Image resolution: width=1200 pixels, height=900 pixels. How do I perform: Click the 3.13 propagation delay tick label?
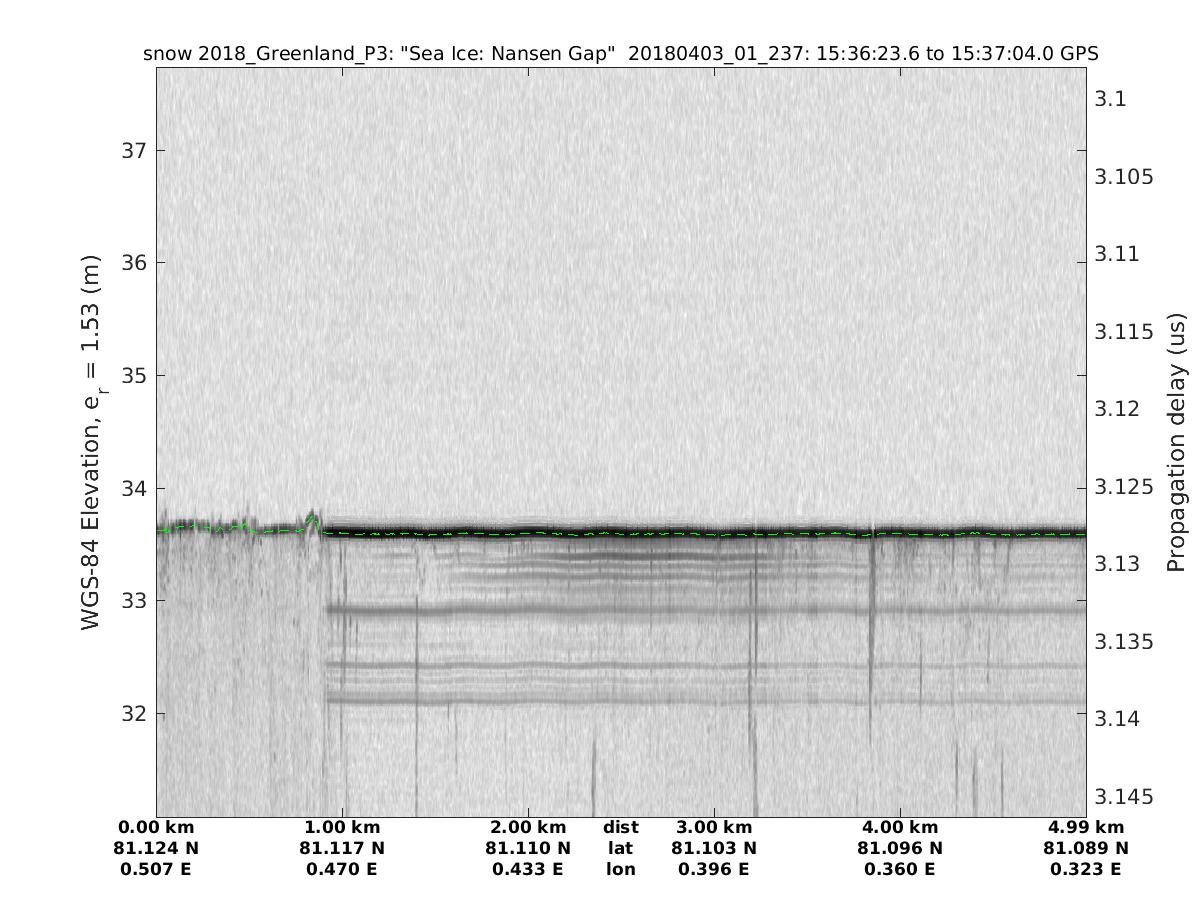(1117, 564)
